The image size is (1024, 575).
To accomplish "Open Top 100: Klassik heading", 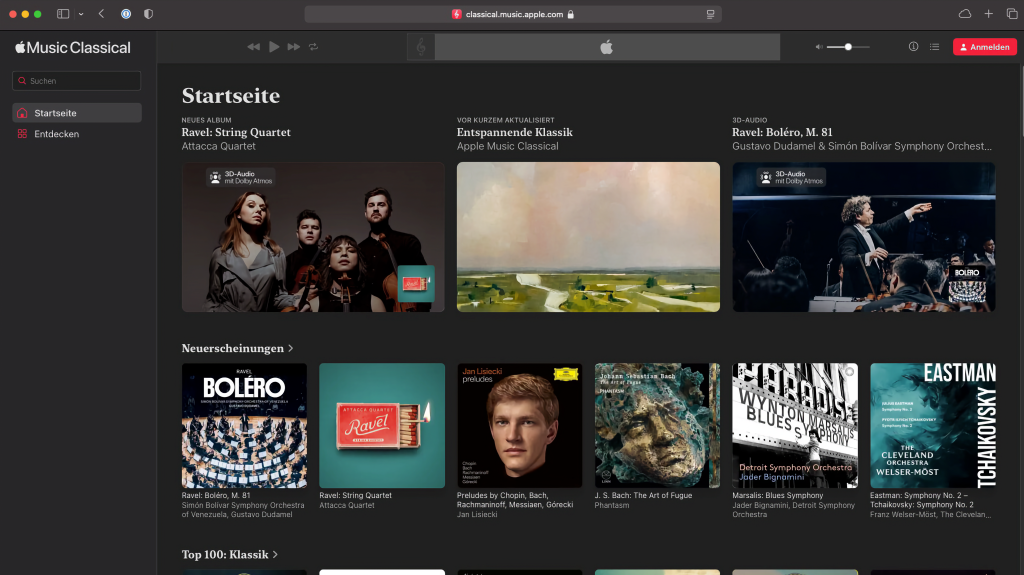I will [x=225, y=554].
